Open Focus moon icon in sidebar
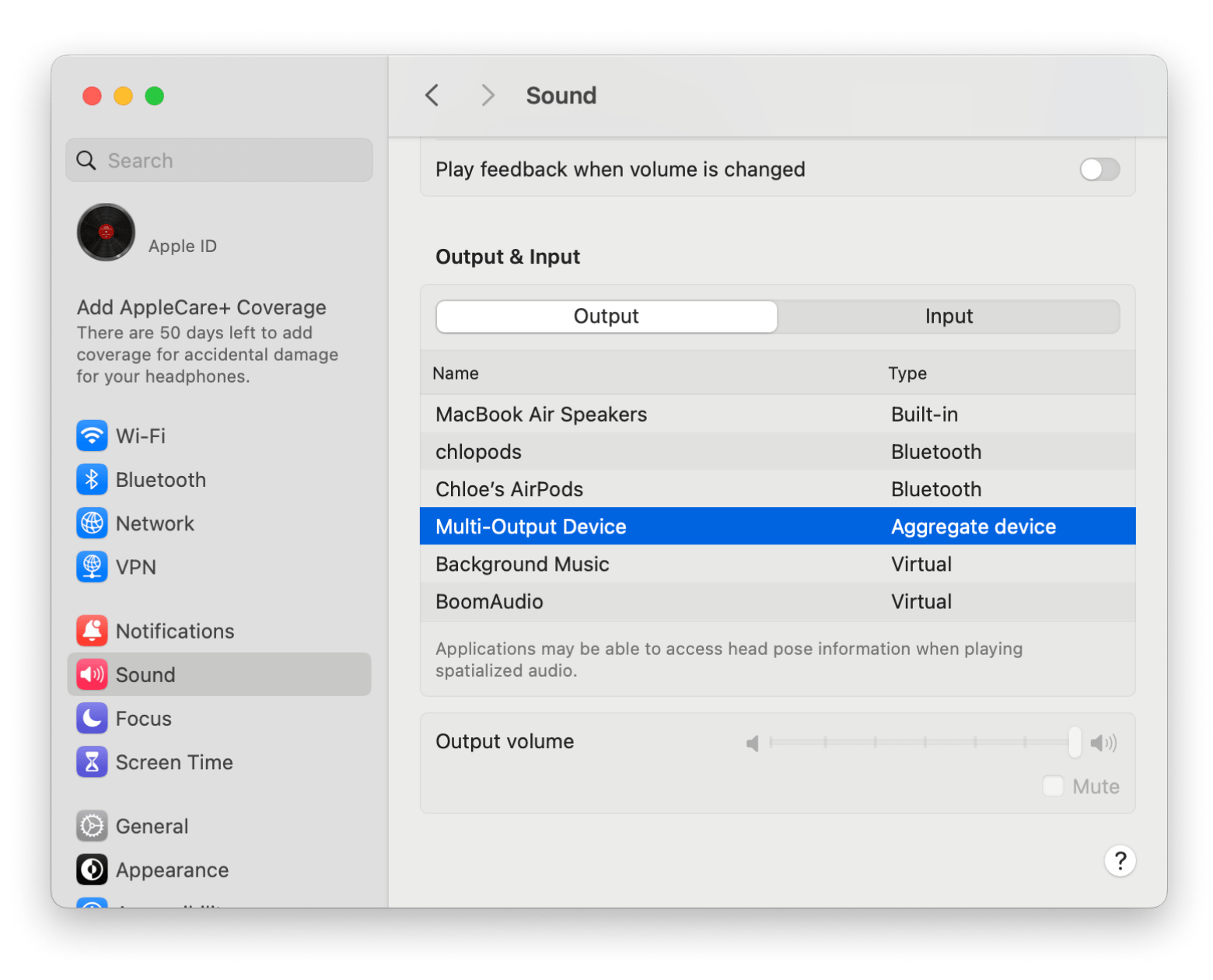 point(92,719)
